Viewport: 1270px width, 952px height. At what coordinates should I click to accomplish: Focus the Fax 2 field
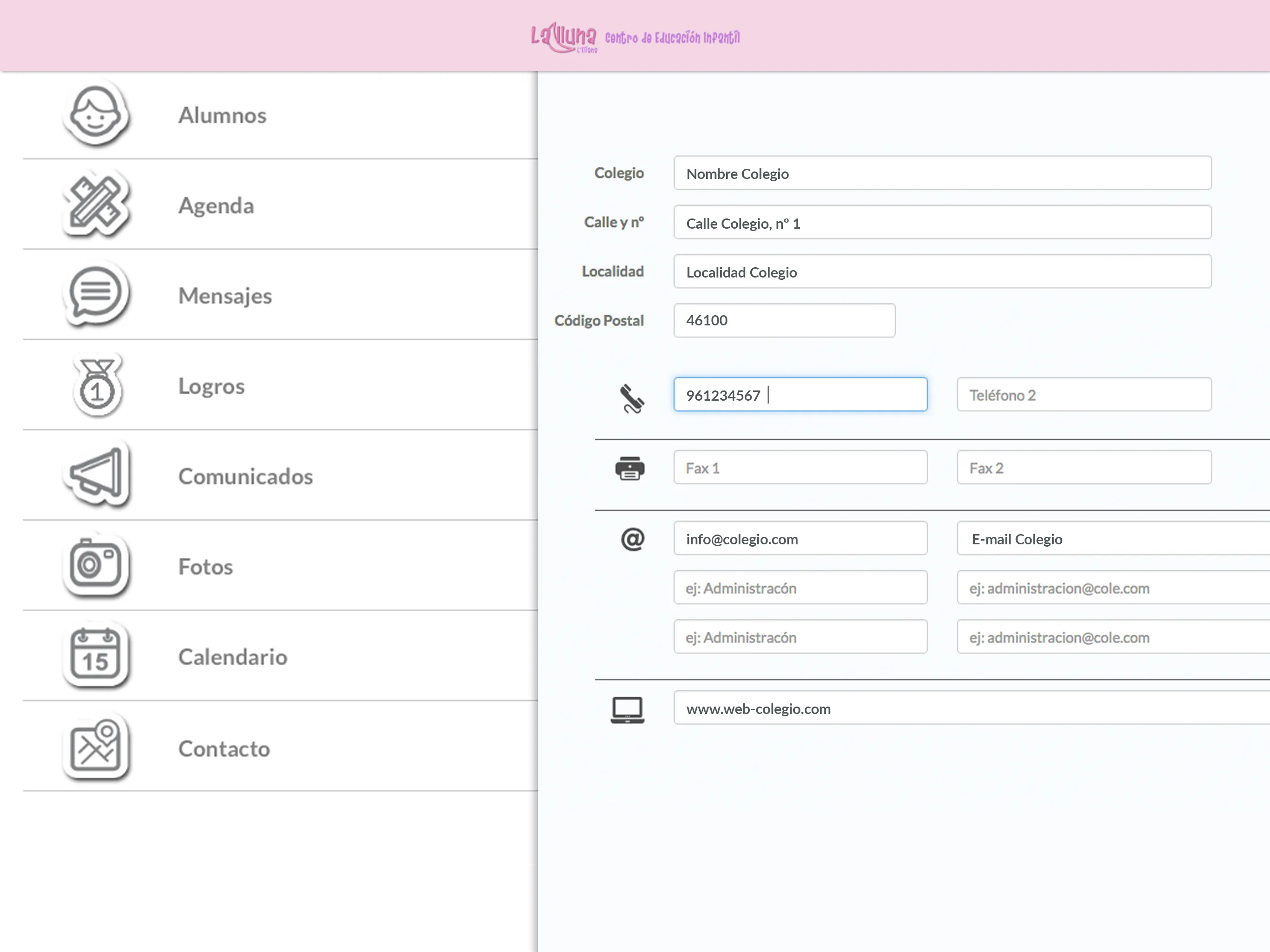pyautogui.click(x=1084, y=467)
